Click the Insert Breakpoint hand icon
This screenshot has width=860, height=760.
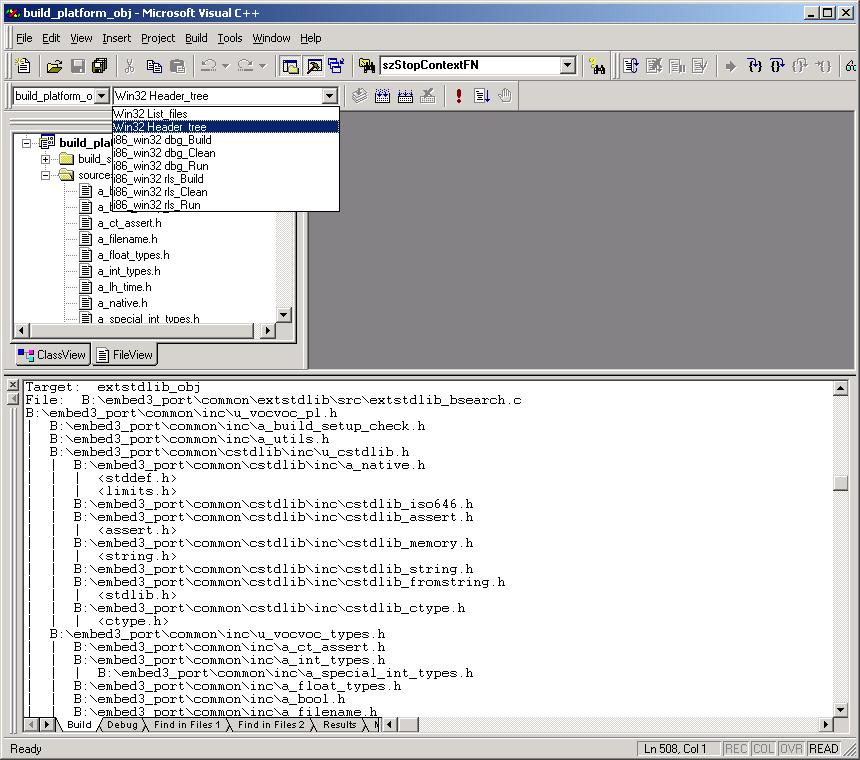pyautogui.click(x=505, y=96)
